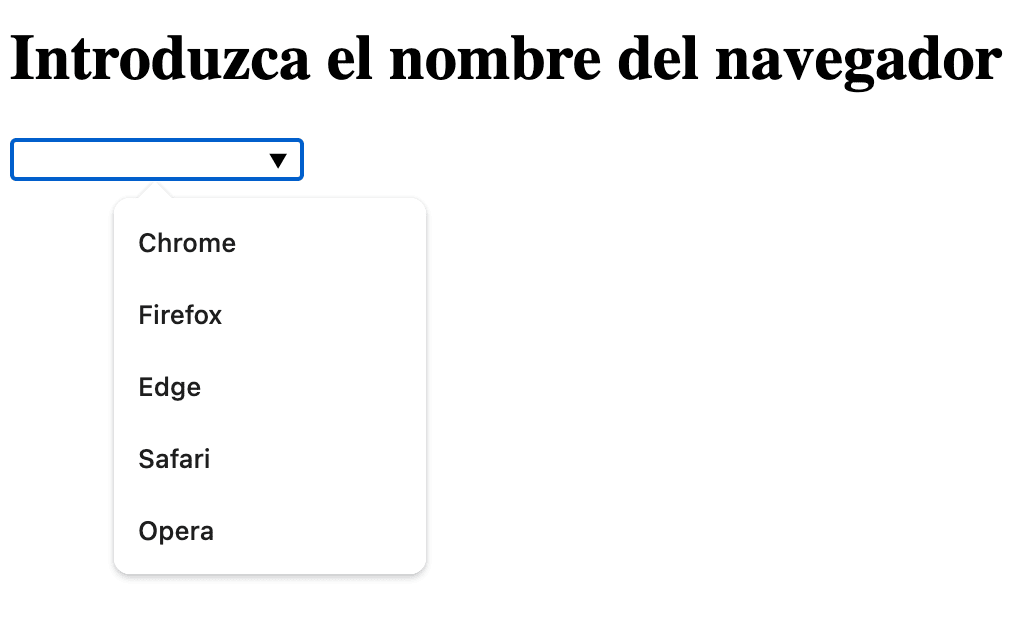Choose the Firefox option
Image resolution: width=1034 pixels, height=620 pixels.
[x=180, y=316]
